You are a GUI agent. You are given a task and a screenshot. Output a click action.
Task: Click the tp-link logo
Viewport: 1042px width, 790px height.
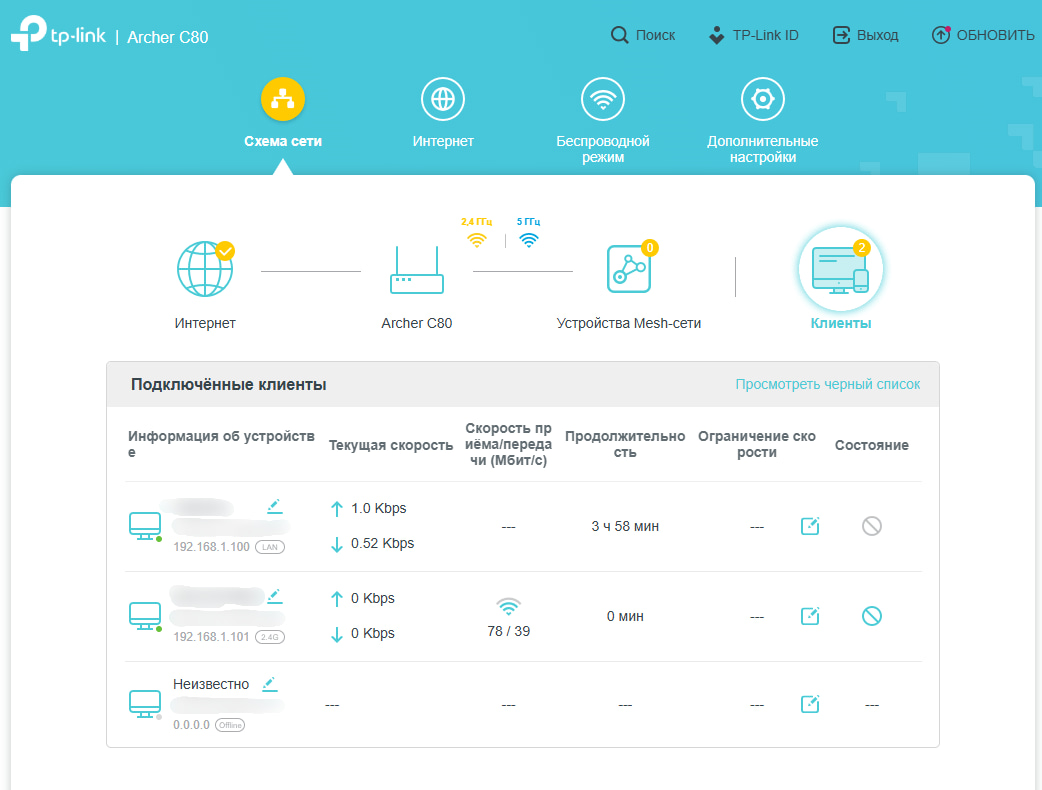point(58,33)
